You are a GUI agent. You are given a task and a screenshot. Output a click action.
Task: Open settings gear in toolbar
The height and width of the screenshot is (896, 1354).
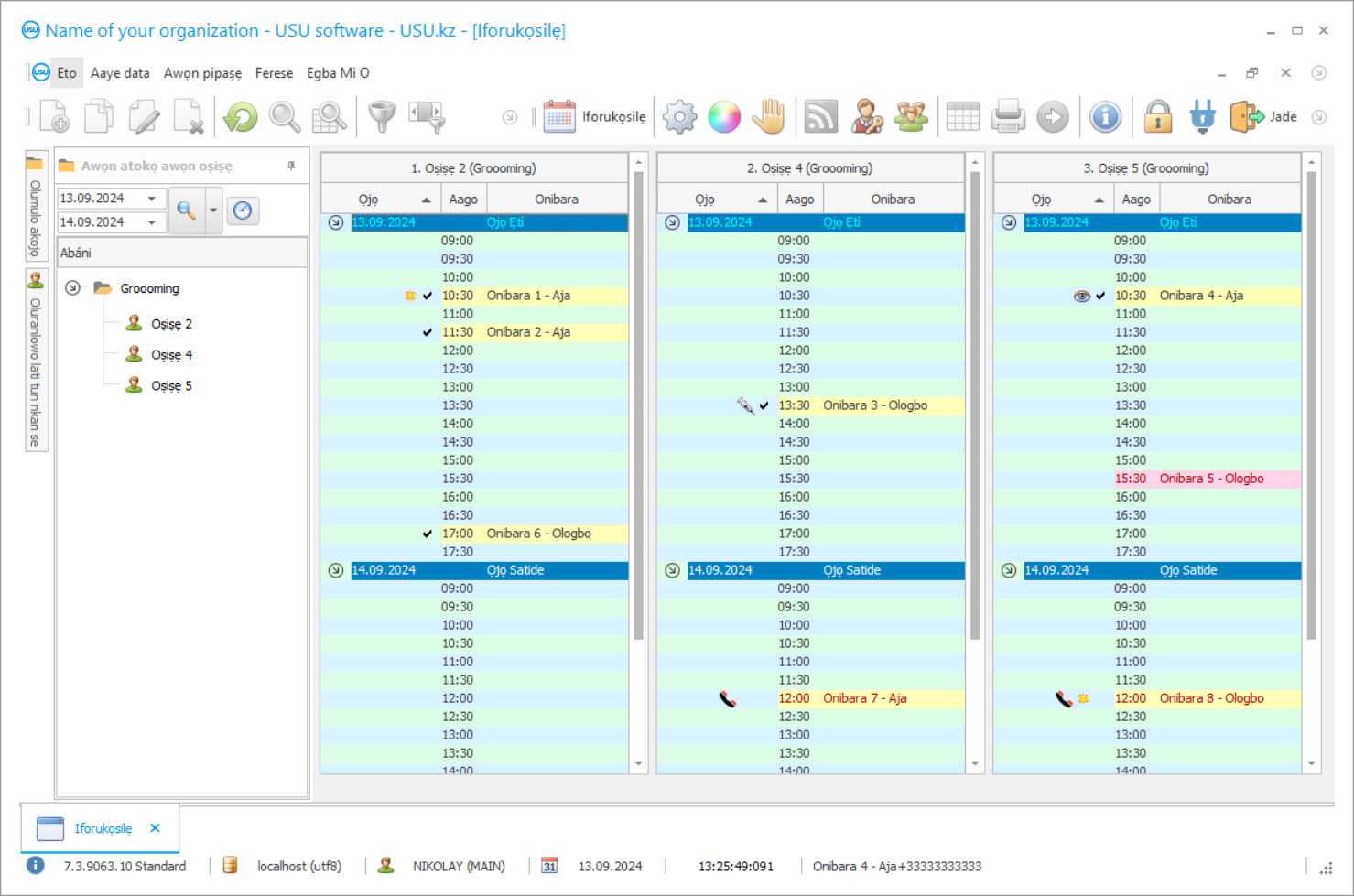click(679, 117)
